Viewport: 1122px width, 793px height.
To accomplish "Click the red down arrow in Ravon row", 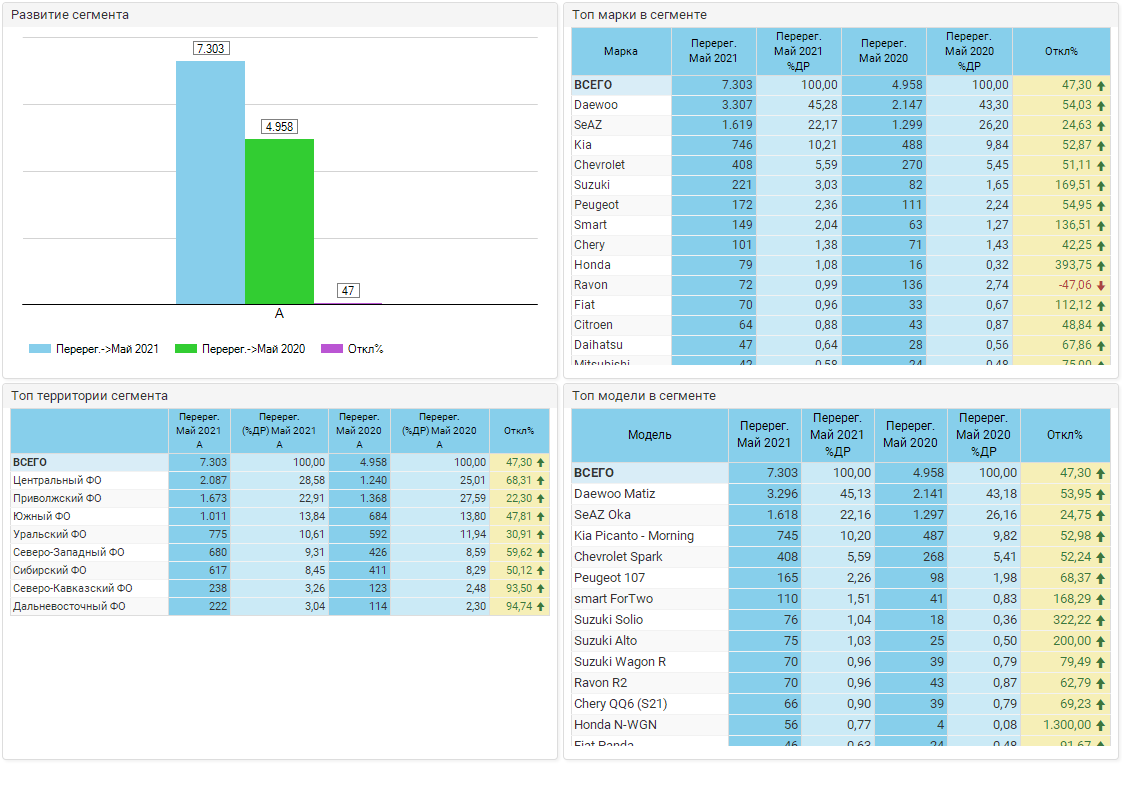I will 1101,285.
